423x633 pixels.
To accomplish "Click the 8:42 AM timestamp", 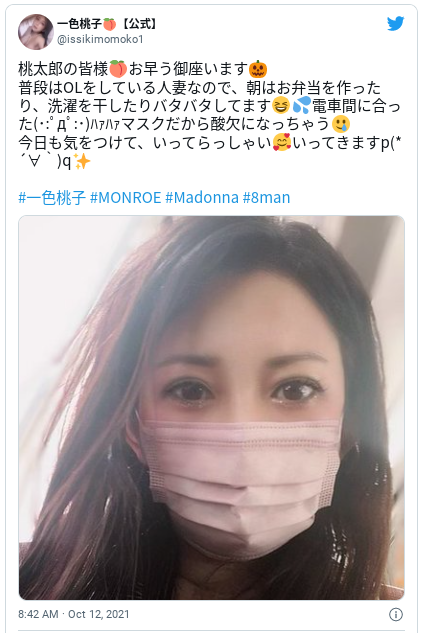I will click(38, 614).
